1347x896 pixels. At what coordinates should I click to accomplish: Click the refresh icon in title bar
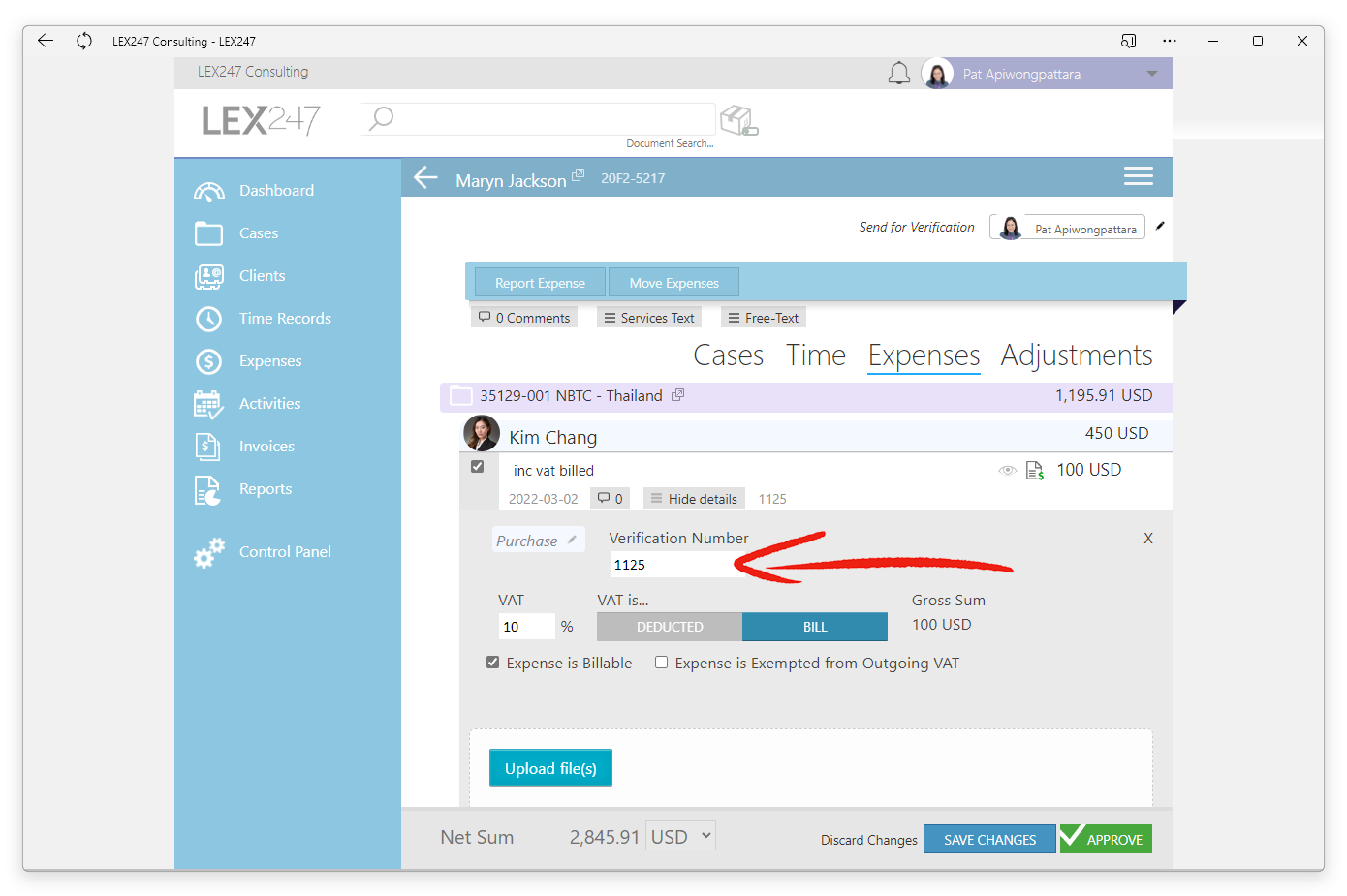click(84, 41)
